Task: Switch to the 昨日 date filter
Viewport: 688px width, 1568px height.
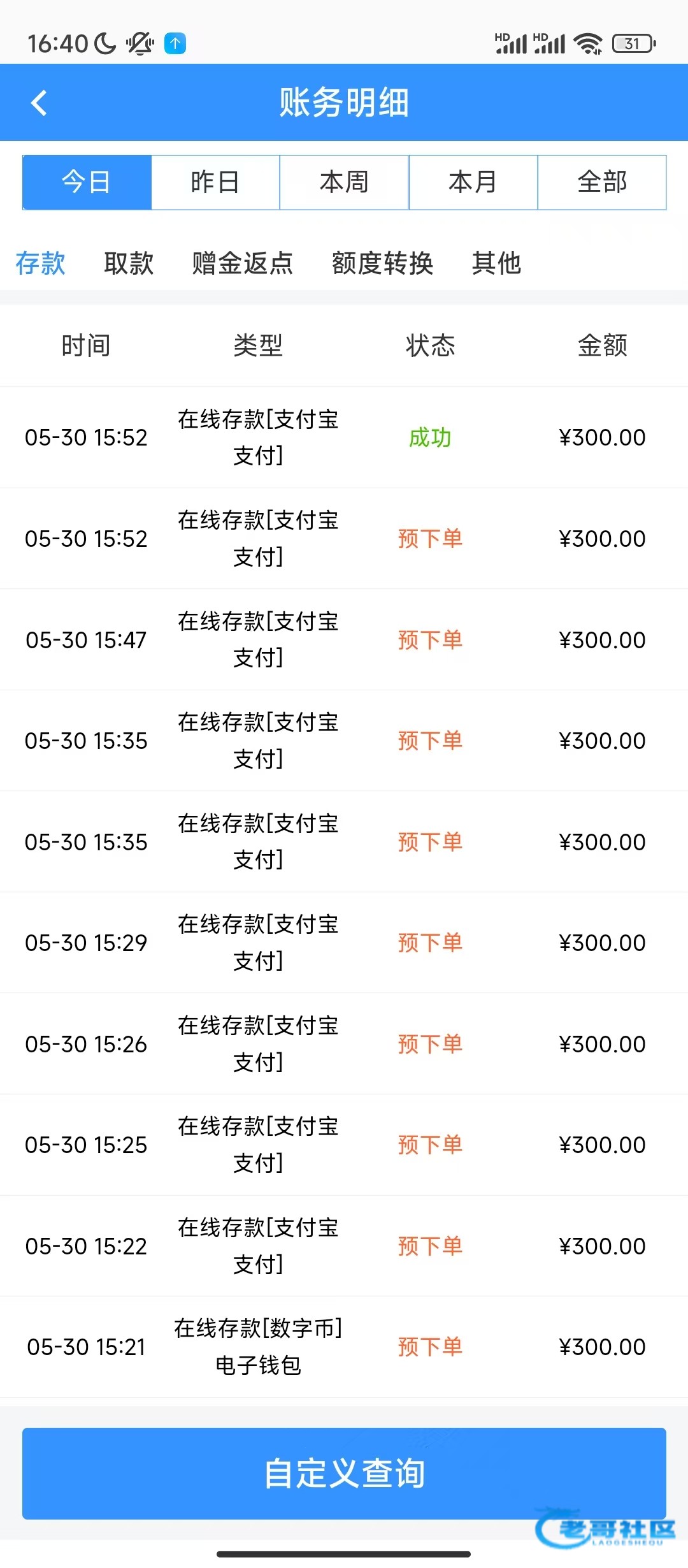Action: [x=215, y=182]
